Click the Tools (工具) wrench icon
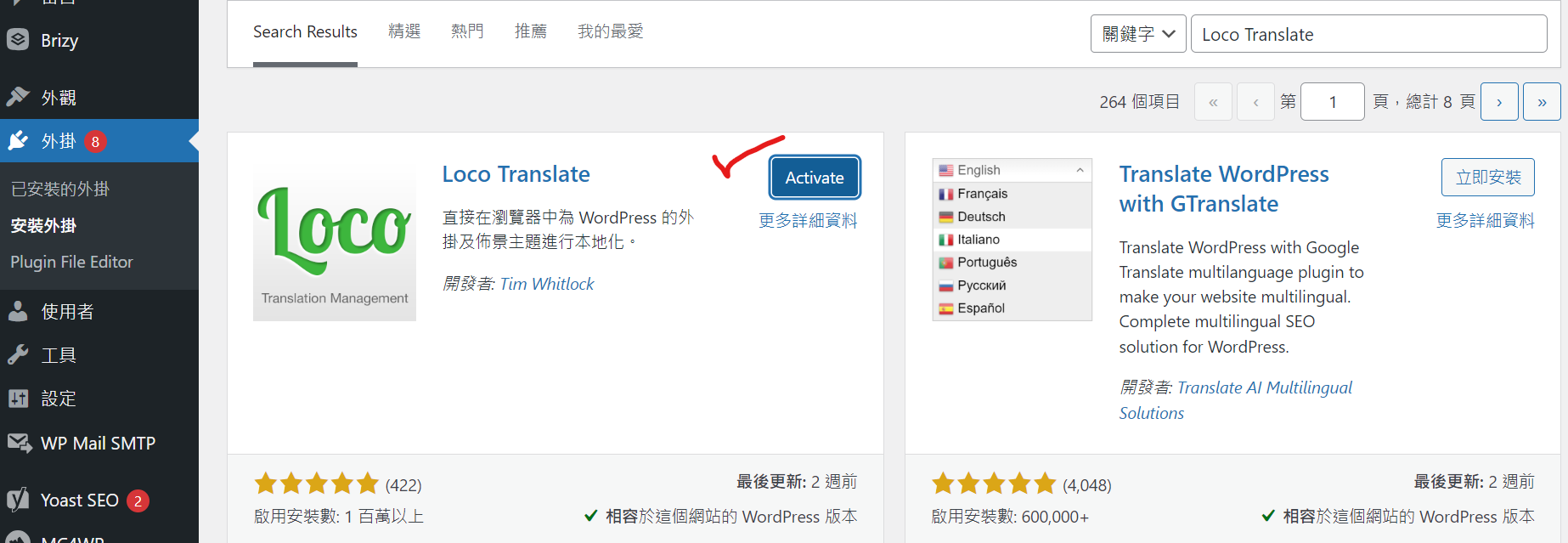The image size is (1568, 543). click(18, 354)
